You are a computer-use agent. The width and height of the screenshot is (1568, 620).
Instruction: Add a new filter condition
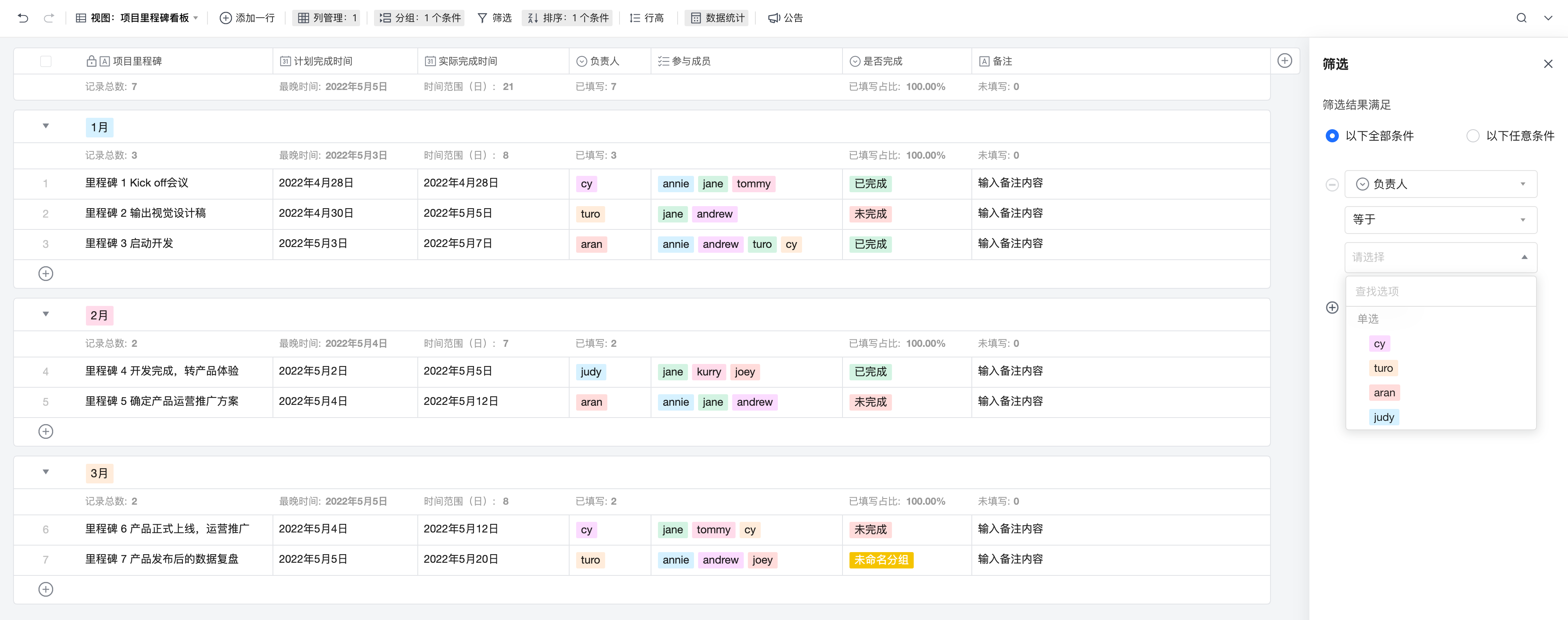pyautogui.click(x=1332, y=307)
